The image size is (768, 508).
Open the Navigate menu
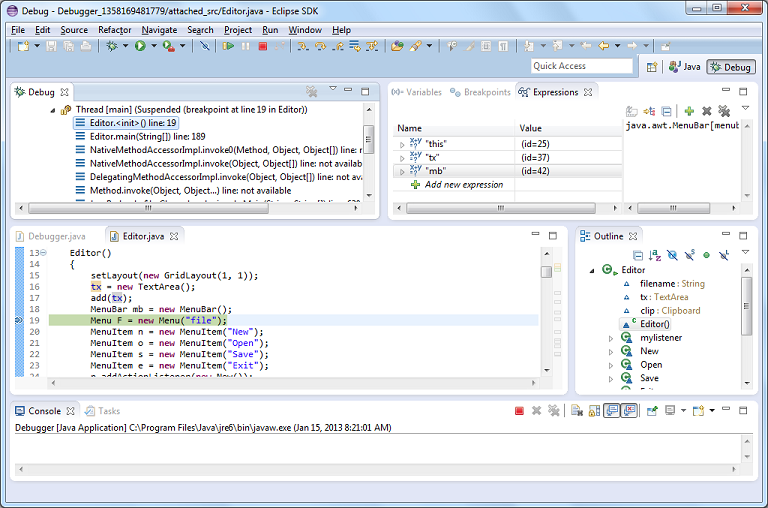point(159,30)
